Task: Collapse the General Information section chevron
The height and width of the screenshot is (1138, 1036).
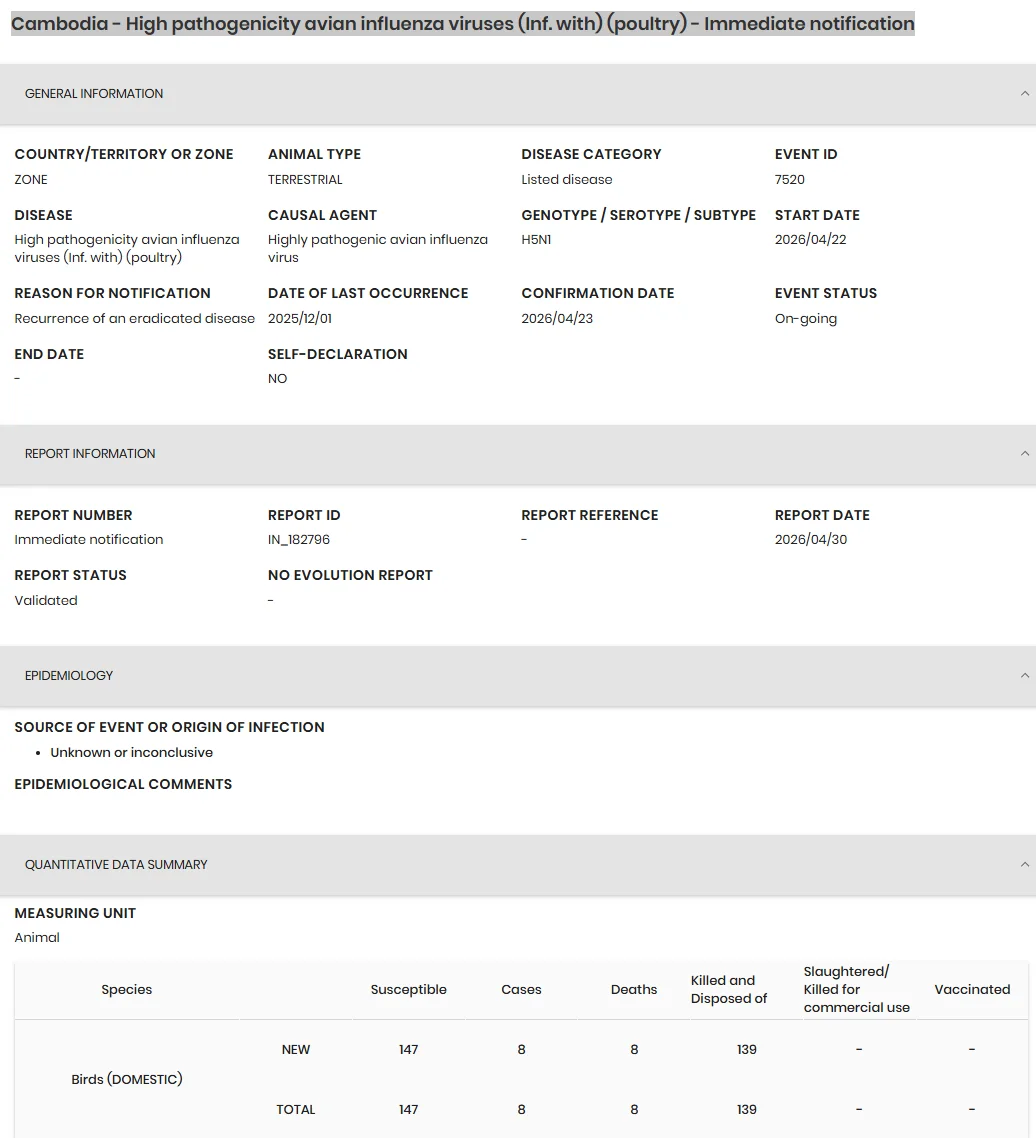Action: [x=1024, y=94]
